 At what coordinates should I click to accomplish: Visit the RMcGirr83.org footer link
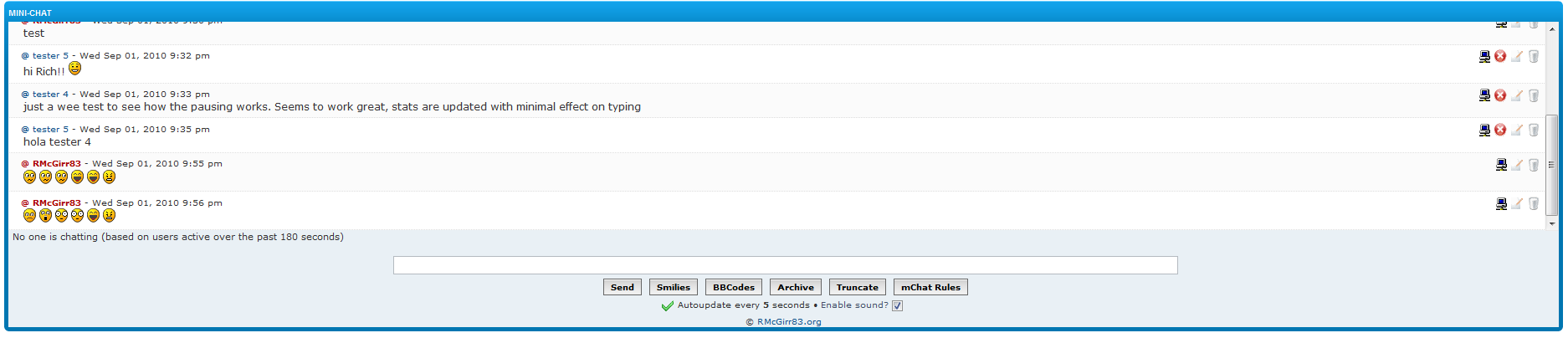point(788,322)
